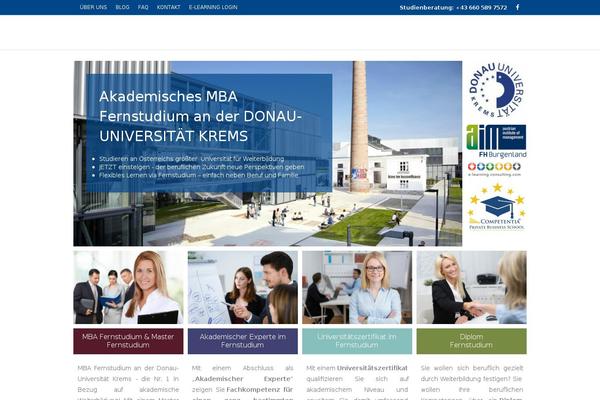Open the E-Learning Login link
600x400 pixels.
(213, 7)
